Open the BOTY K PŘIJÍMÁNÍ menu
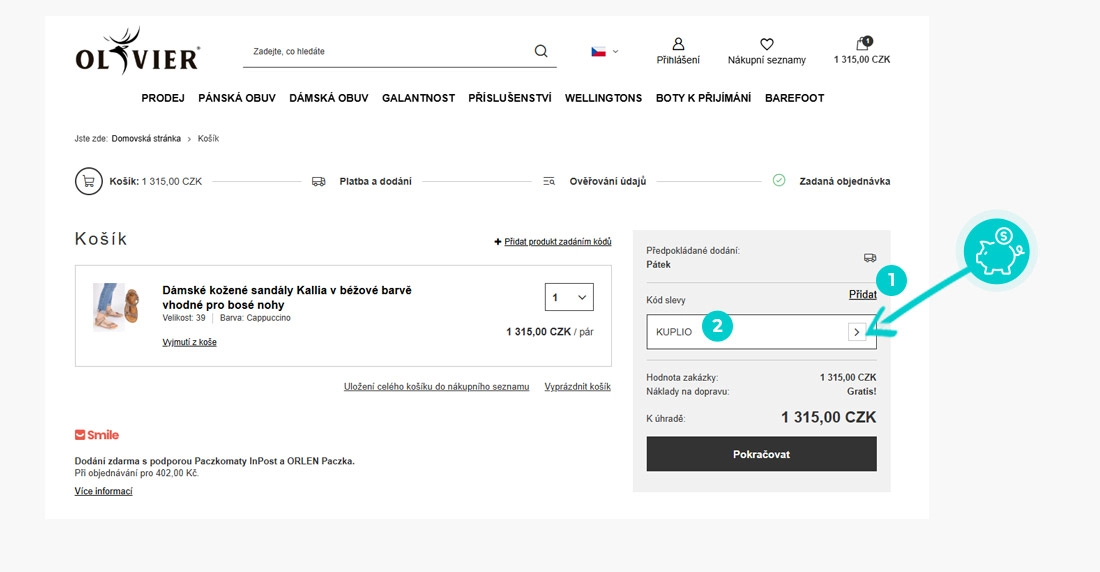Image resolution: width=1100 pixels, height=572 pixels. 704,98
